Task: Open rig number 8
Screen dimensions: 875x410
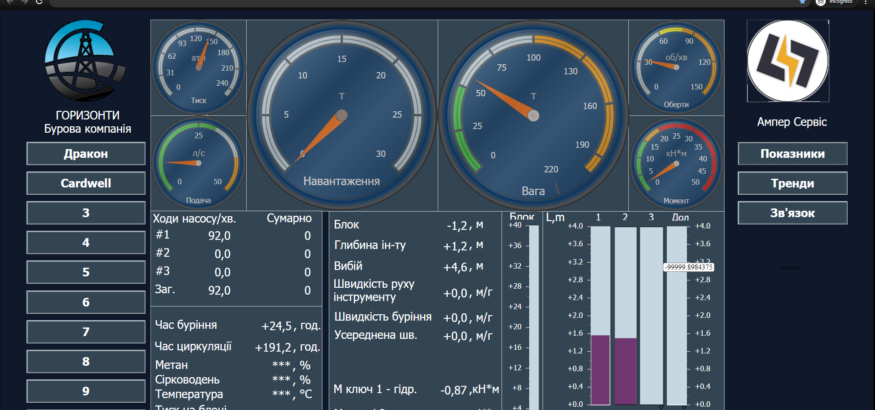Action: [x=86, y=361]
